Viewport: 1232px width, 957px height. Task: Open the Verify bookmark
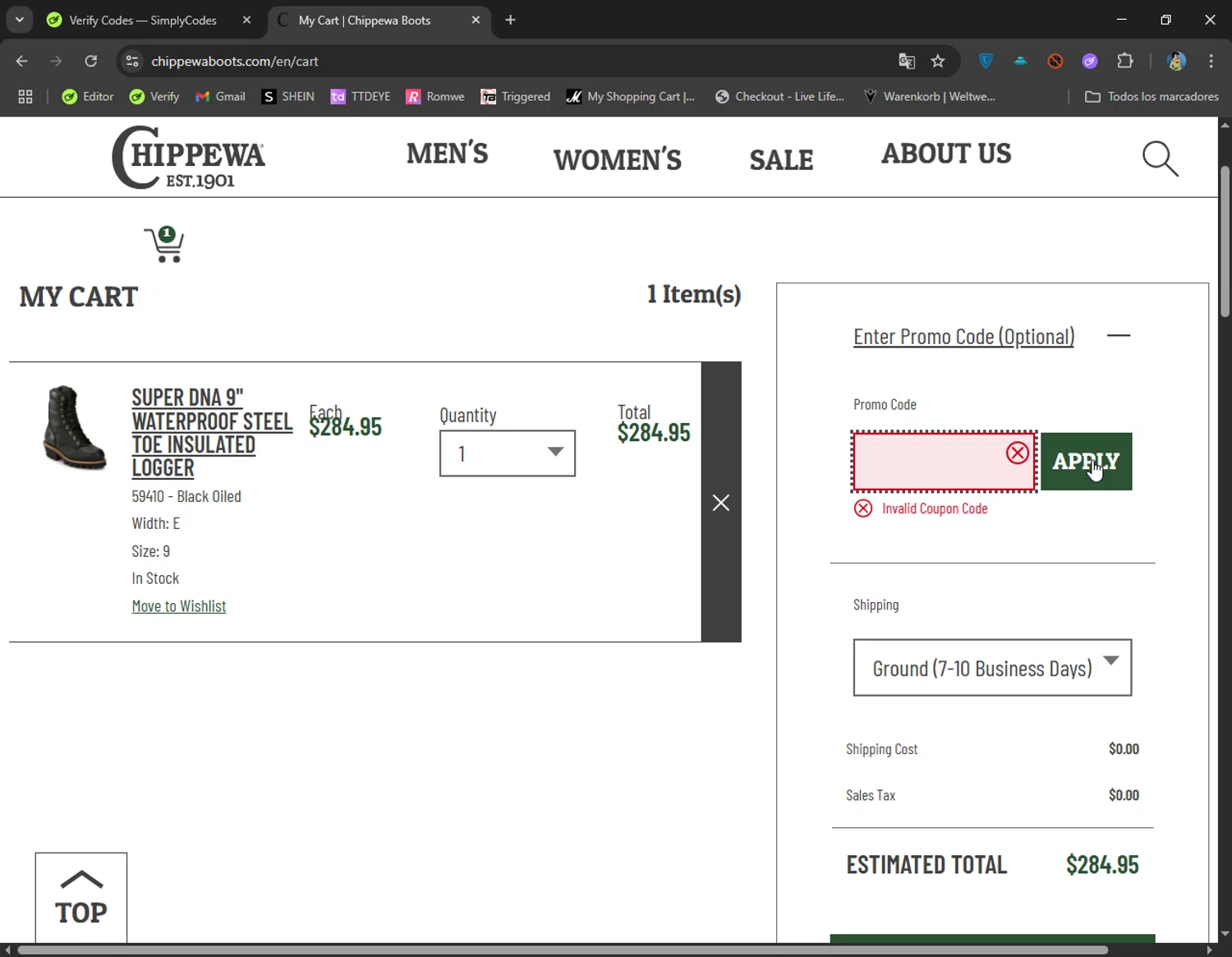pyautogui.click(x=154, y=96)
